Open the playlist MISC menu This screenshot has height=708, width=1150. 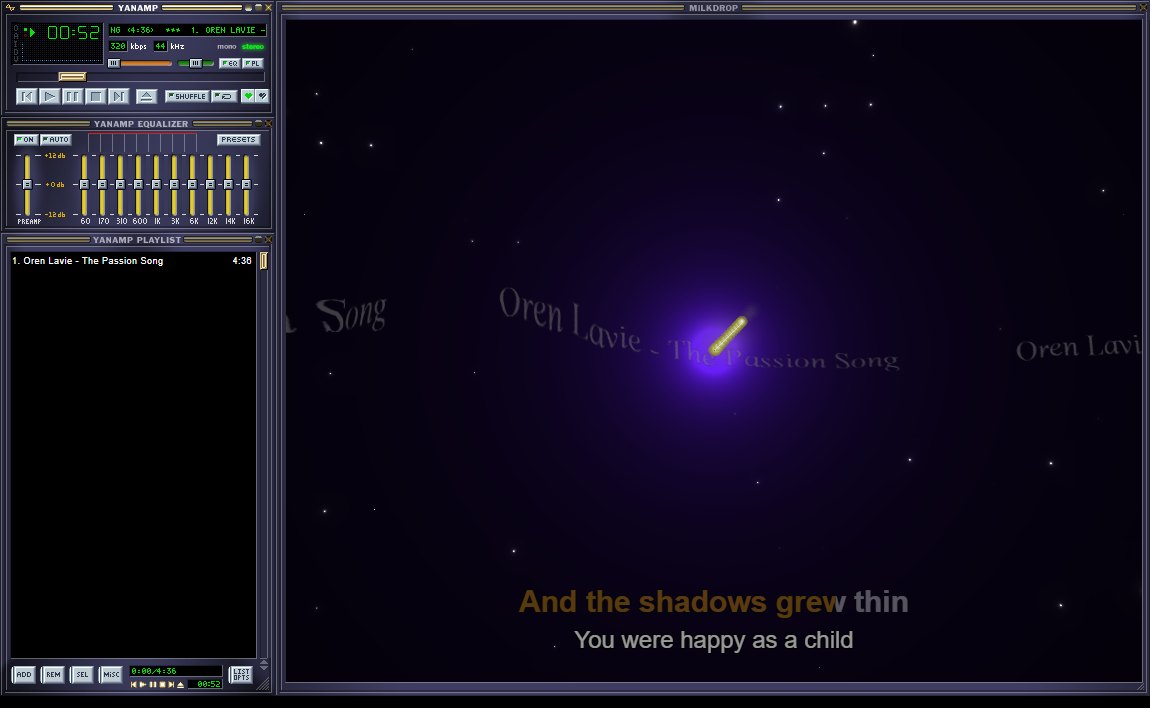pyautogui.click(x=111, y=674)
